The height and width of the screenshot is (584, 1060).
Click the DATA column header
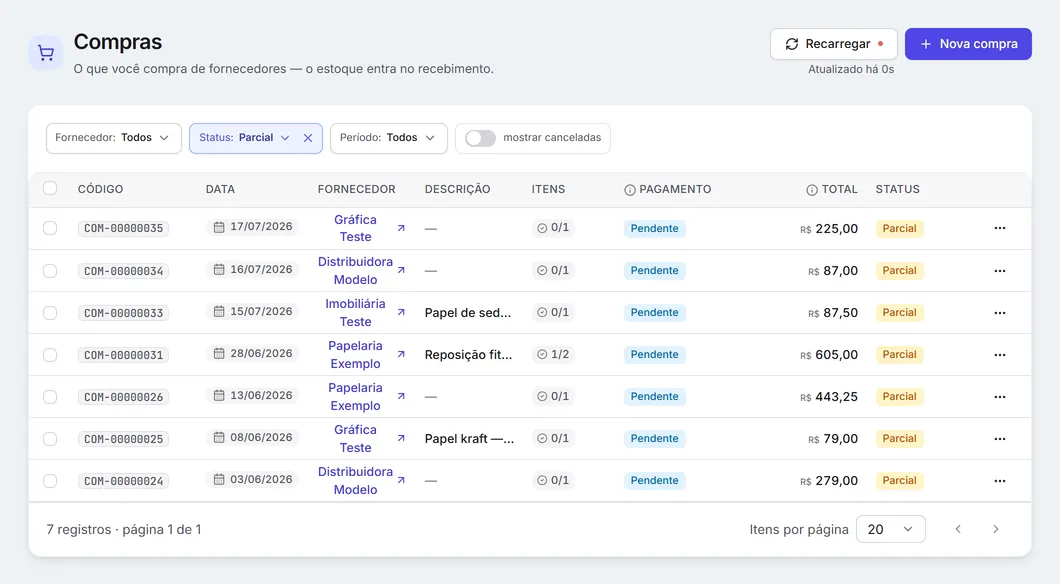coord(220,189)
